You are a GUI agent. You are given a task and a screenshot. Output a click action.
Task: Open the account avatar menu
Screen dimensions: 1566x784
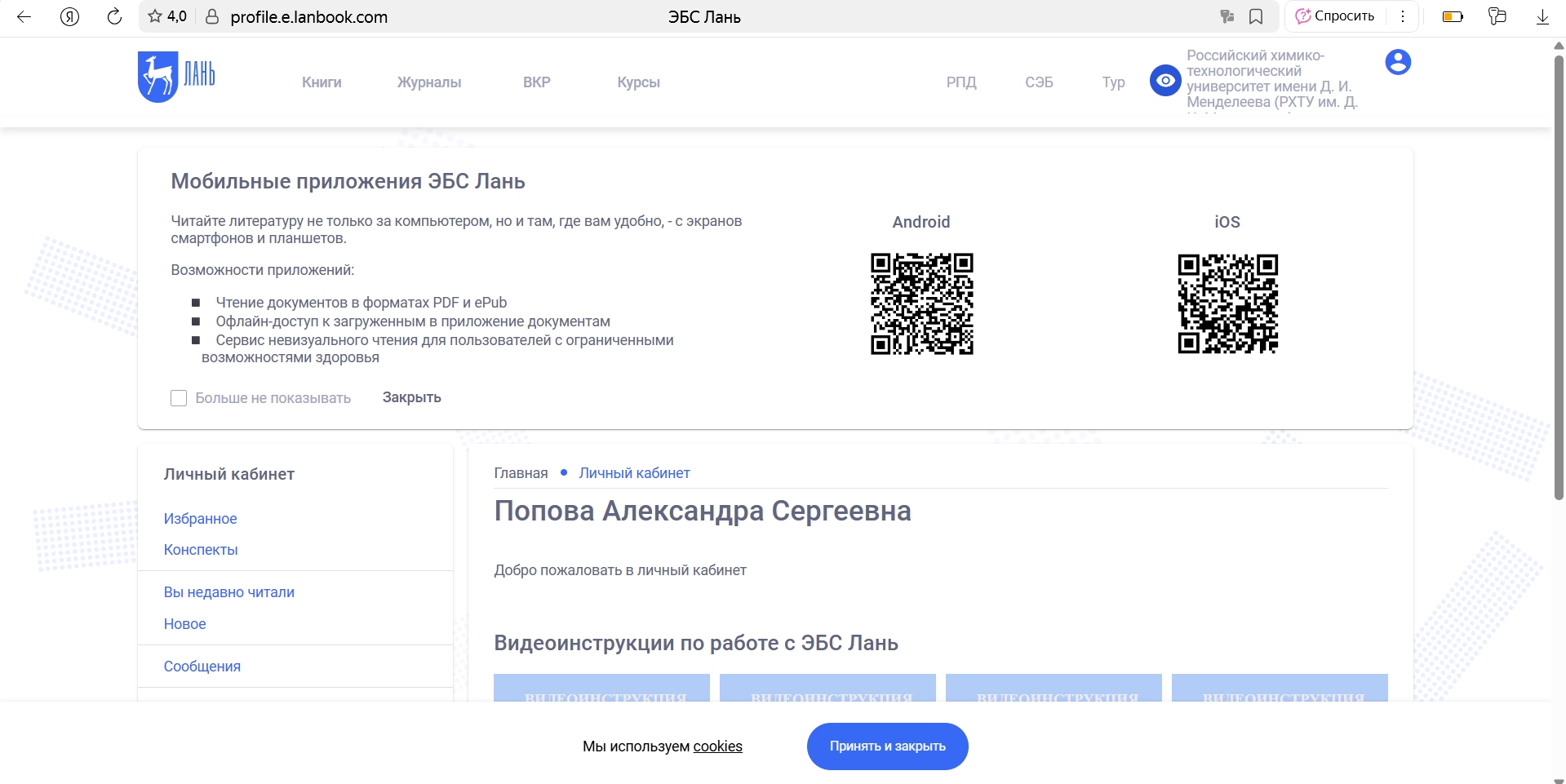(x=1399, y=61)
